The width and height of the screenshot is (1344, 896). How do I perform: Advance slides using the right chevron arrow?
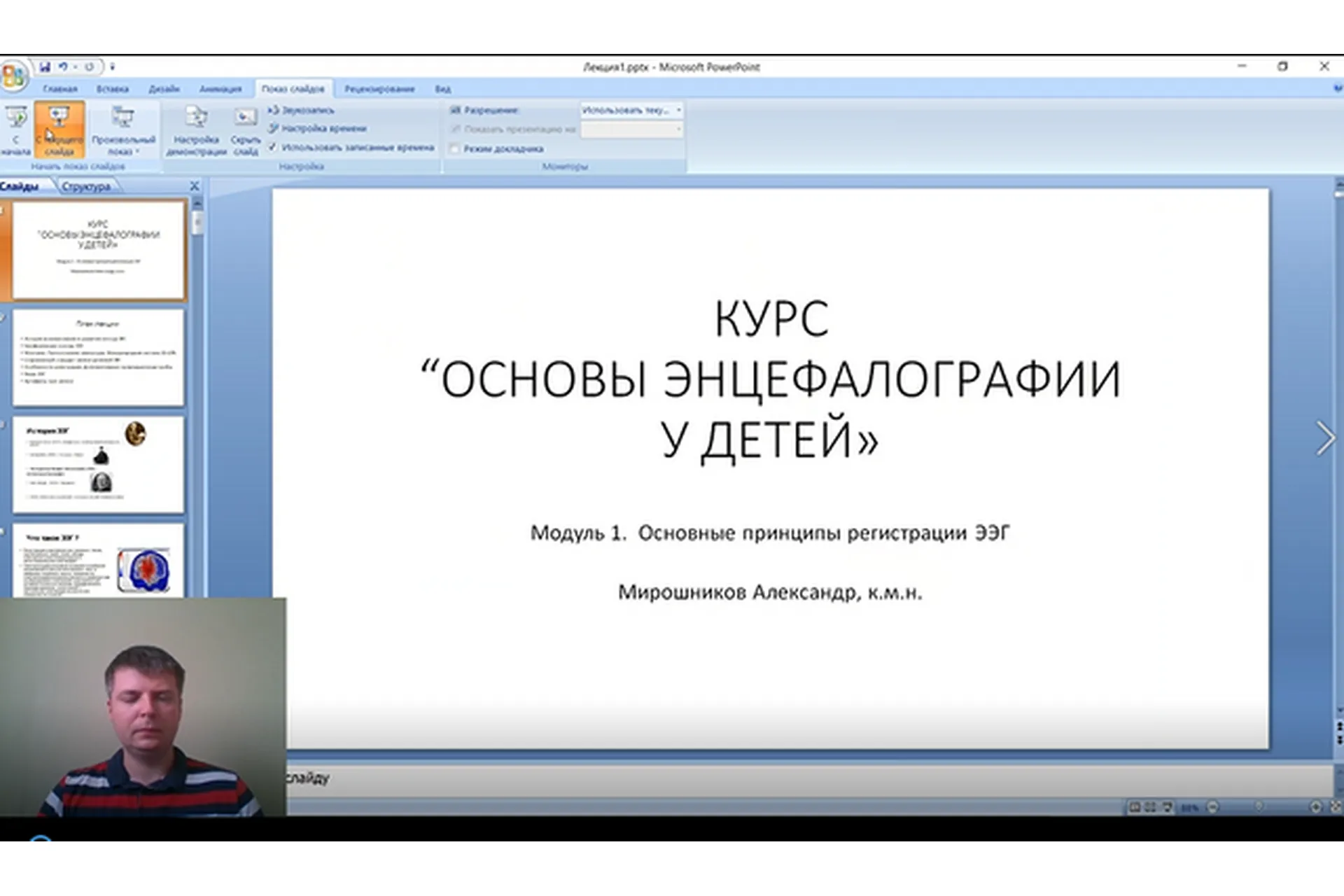coord(1326,437)
